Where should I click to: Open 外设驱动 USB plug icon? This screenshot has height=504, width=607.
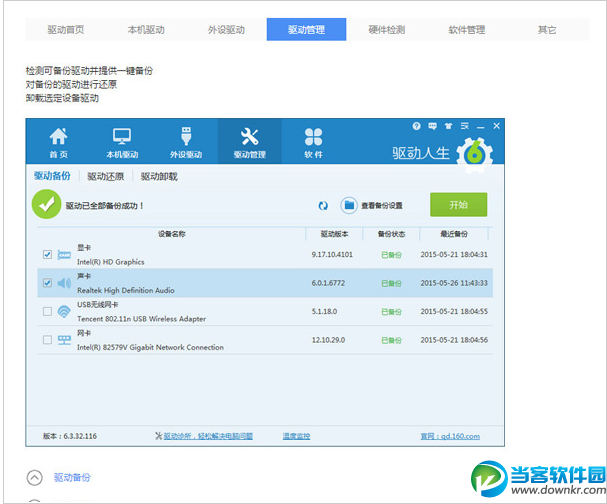click(x=186, y=137)
